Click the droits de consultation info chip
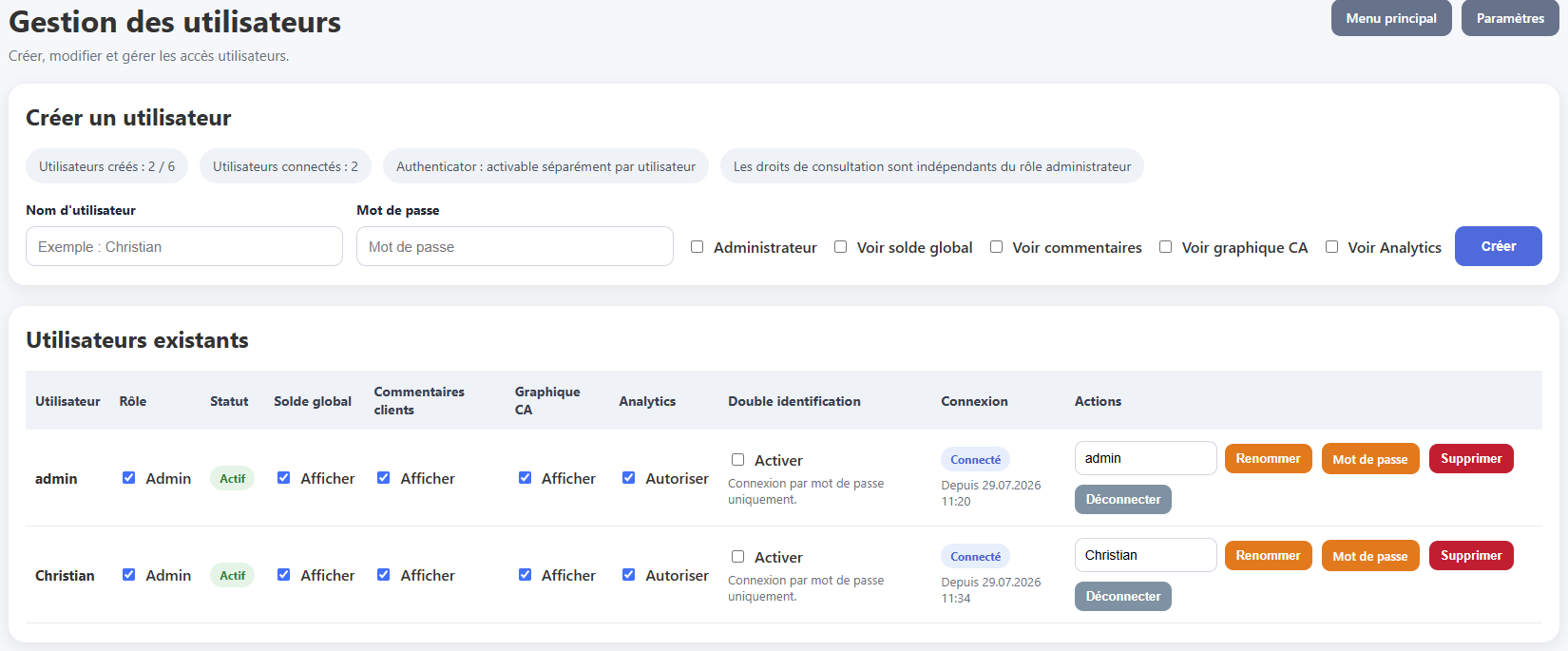The width and height of the screenshot is (1568, 651). pyautogui.click(x=932, y=166)
